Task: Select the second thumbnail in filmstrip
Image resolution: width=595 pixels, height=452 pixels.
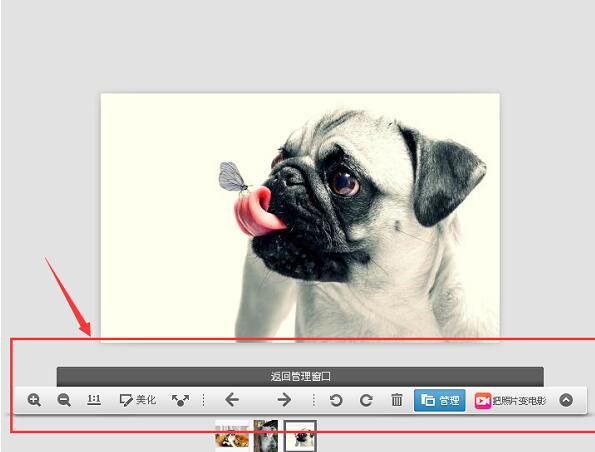Action: click(x=266, y=436)
